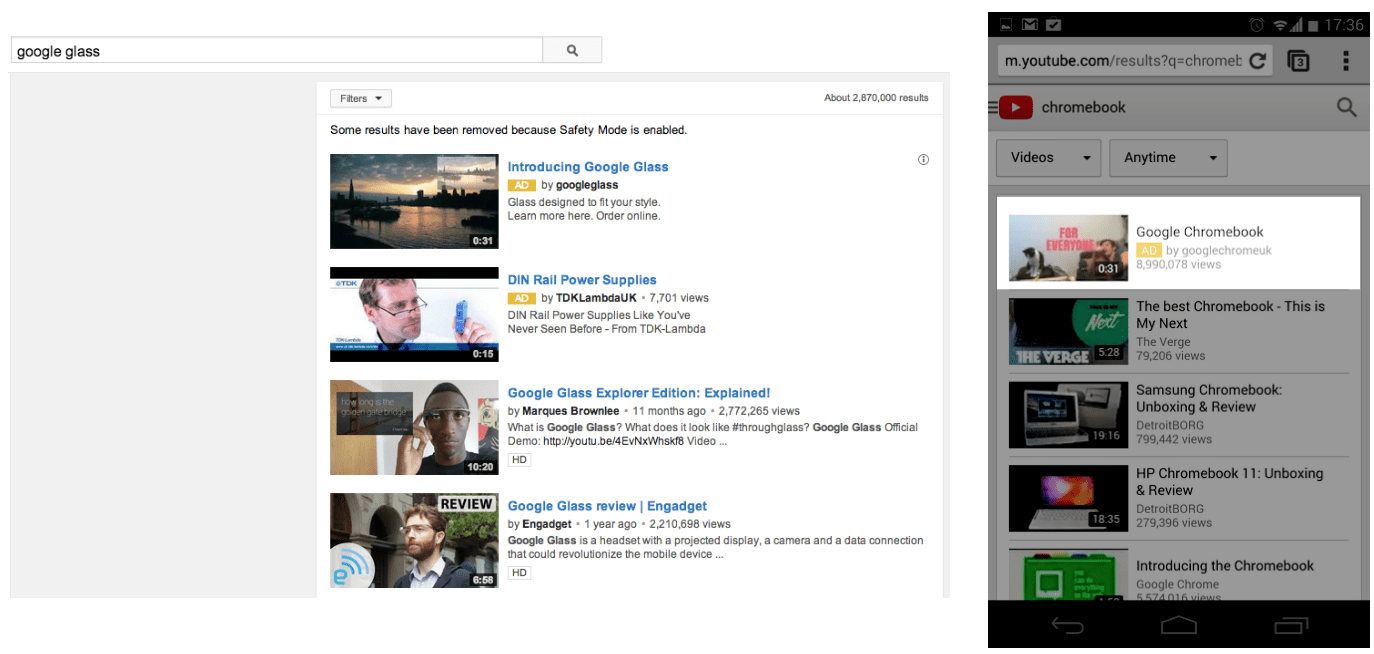Open the Introducing Google Glass link
Image resolution: width=1374 pixels, height=654 pixels.
[588, 167]
